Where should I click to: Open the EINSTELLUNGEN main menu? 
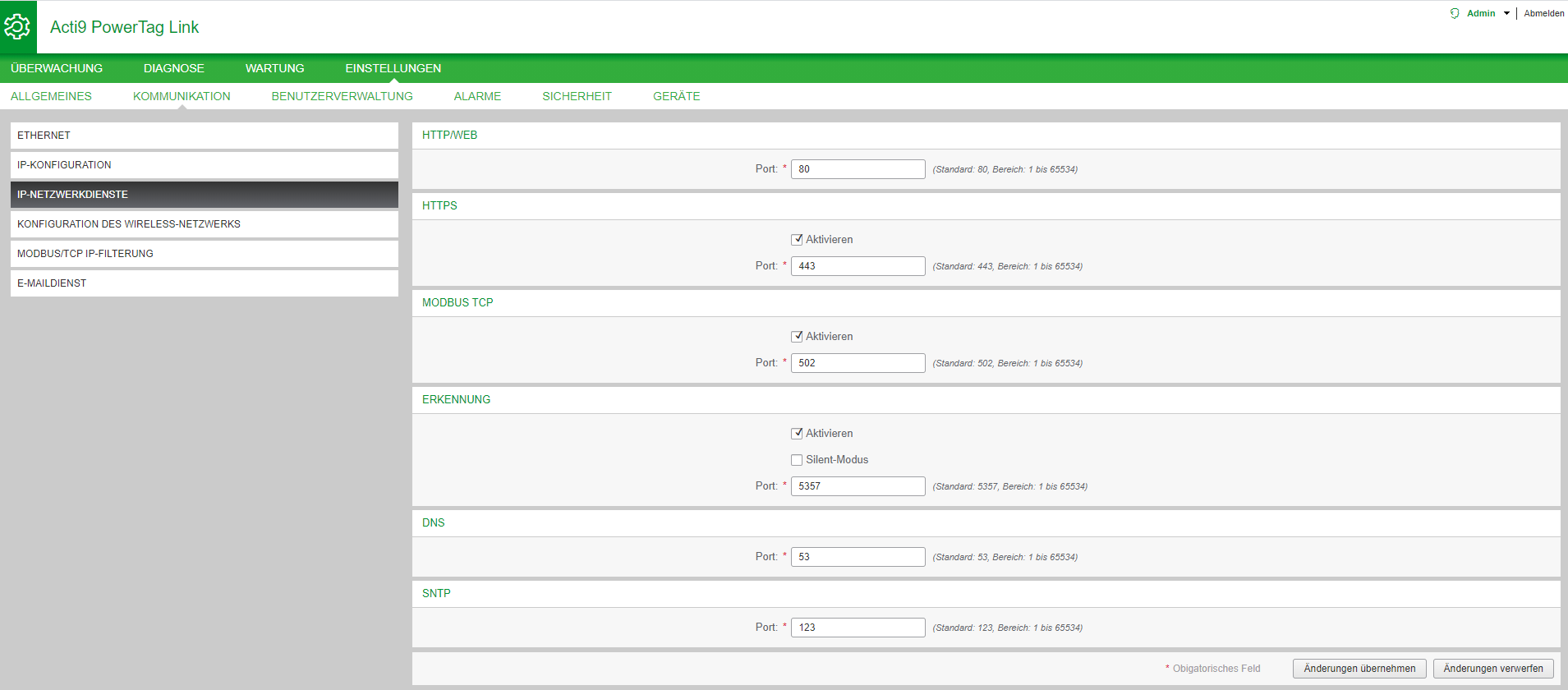pyautogui.click(x=393, y=68)
